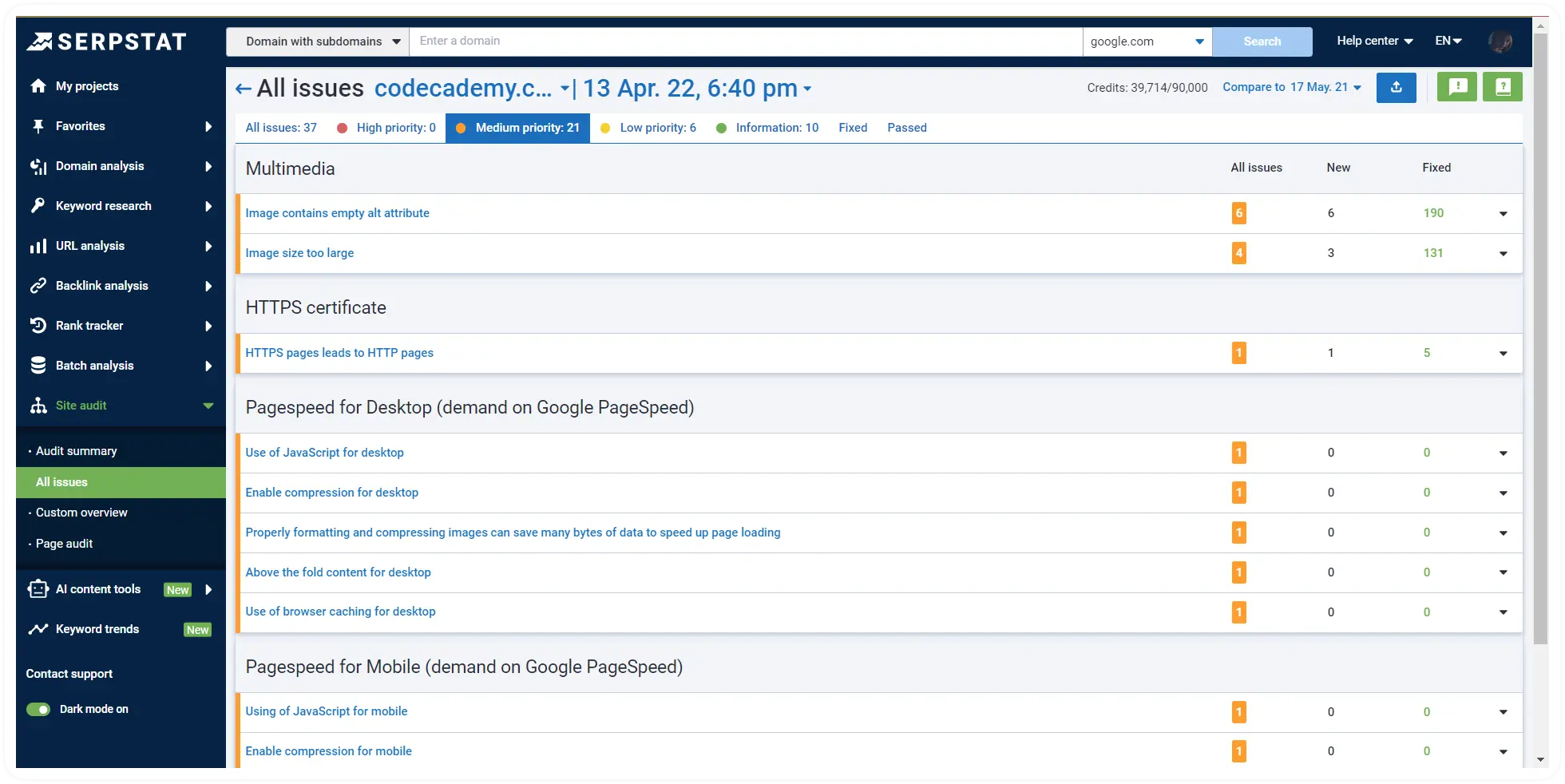Open the codecademy project selector dropdown
Screen dimensions: 1565x784
472,88
